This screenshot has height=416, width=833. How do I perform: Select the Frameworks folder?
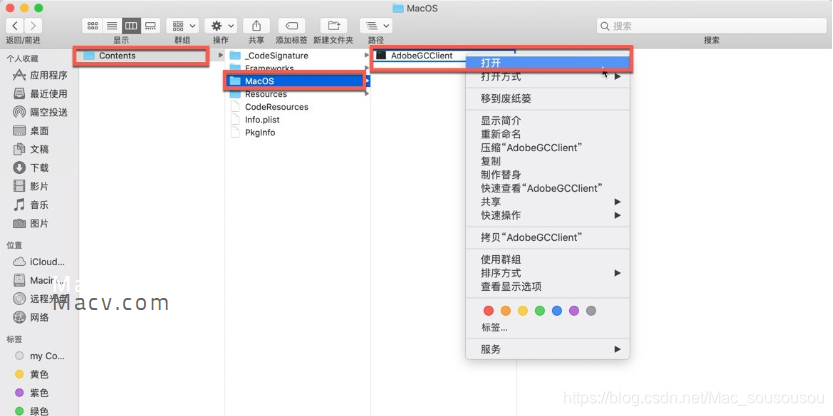(269, 68)
